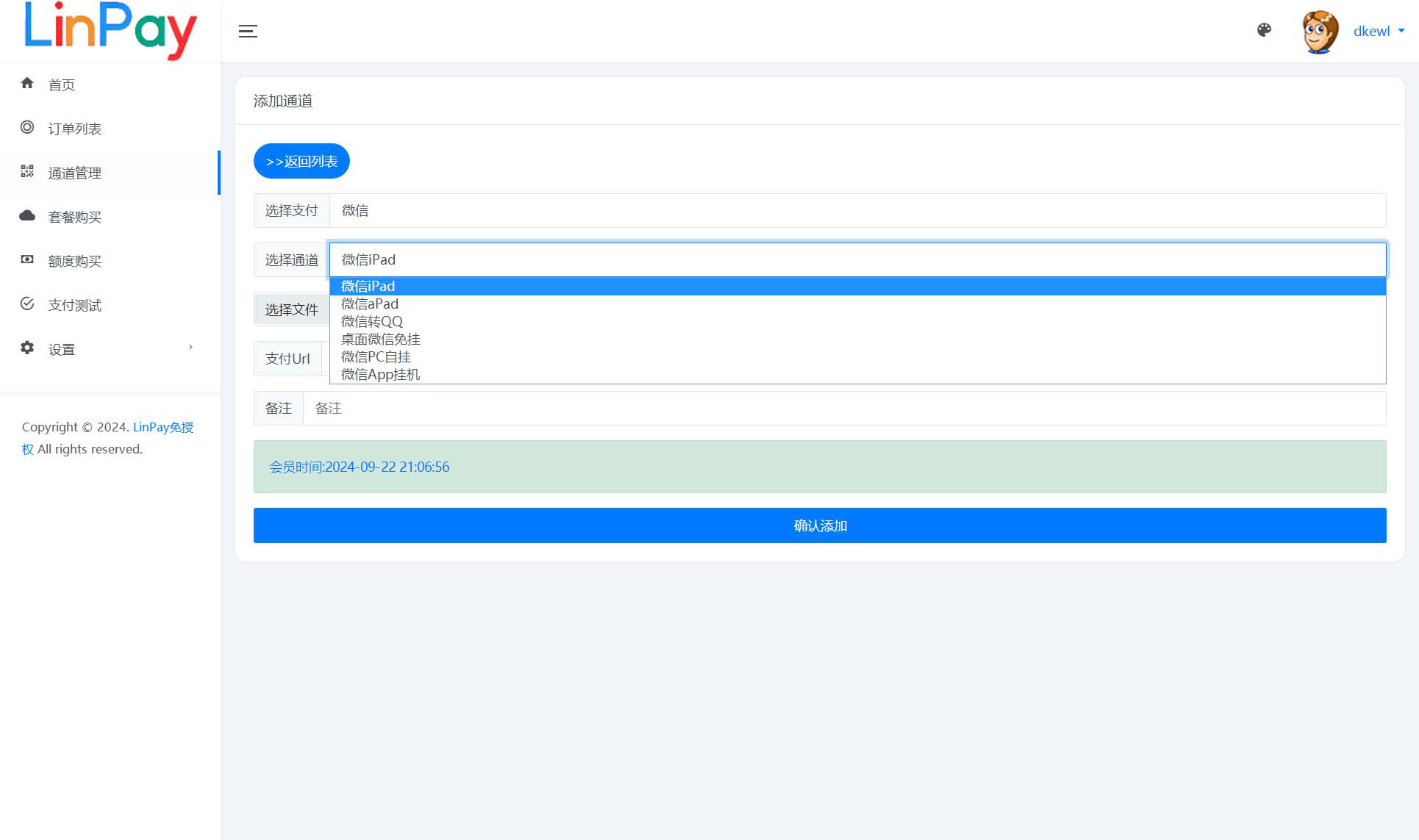Pick 桌面微信免挂 channel option
This screenshot has height=840, width=1419.
click(381, 339)
